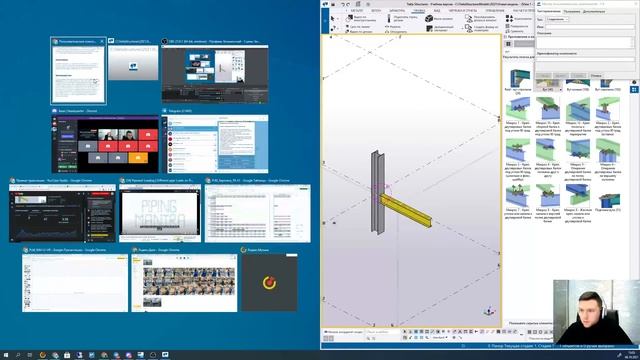The width and height of the screenshot is (640, 360).
Task: Click the grid view icon in component catalog
Action: (x=508, y=44)
